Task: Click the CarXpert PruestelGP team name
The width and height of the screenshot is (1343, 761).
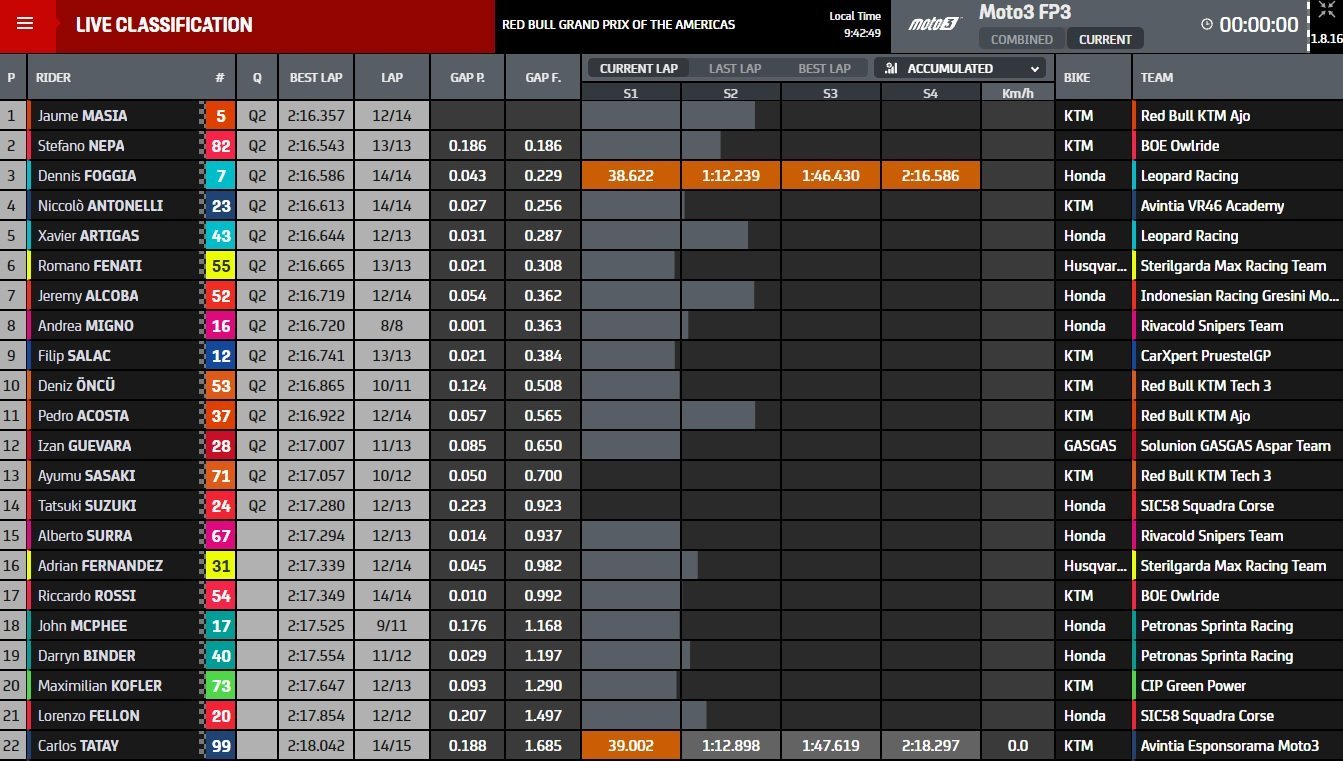Action: click(x=1205, y=355)
